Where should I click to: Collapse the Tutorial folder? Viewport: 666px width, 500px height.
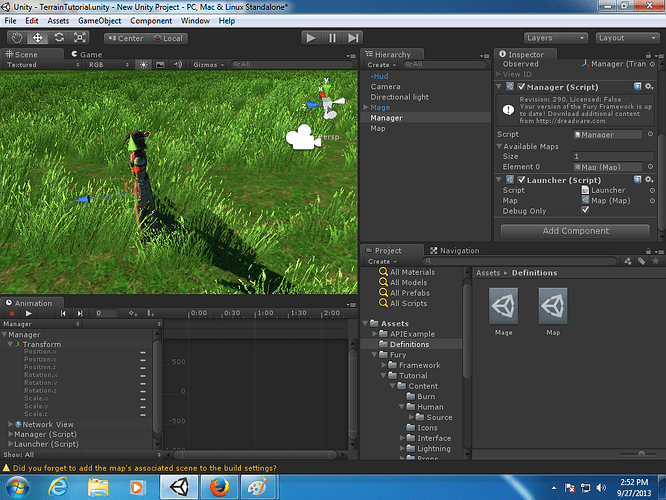click(x=383, y=376)
